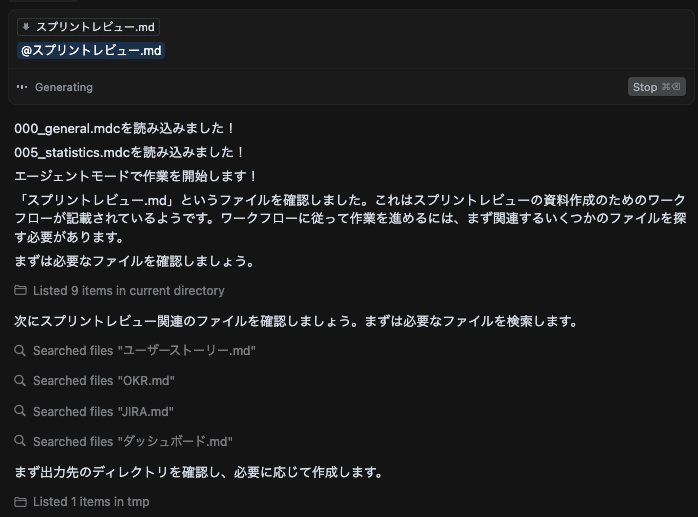Select the @スプリントレビュー.md mention in the input
The image size is (698, 517).
(x=91, y=50)
